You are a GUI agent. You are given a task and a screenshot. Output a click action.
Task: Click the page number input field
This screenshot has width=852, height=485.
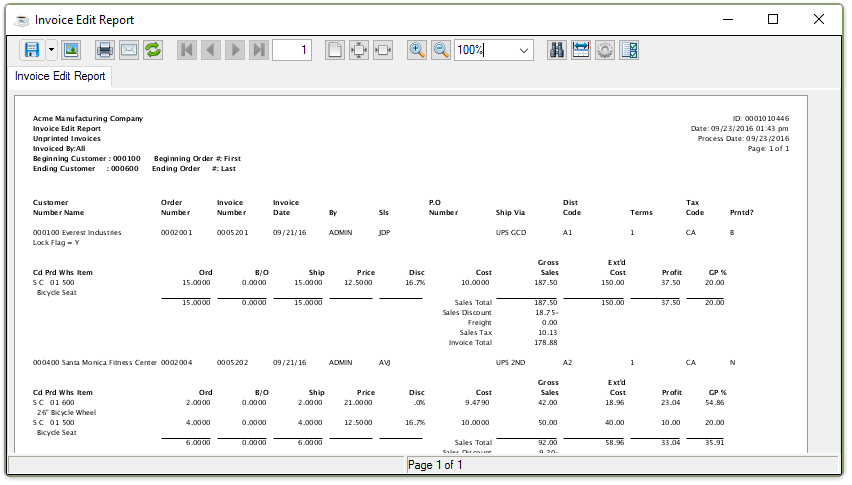291,50
